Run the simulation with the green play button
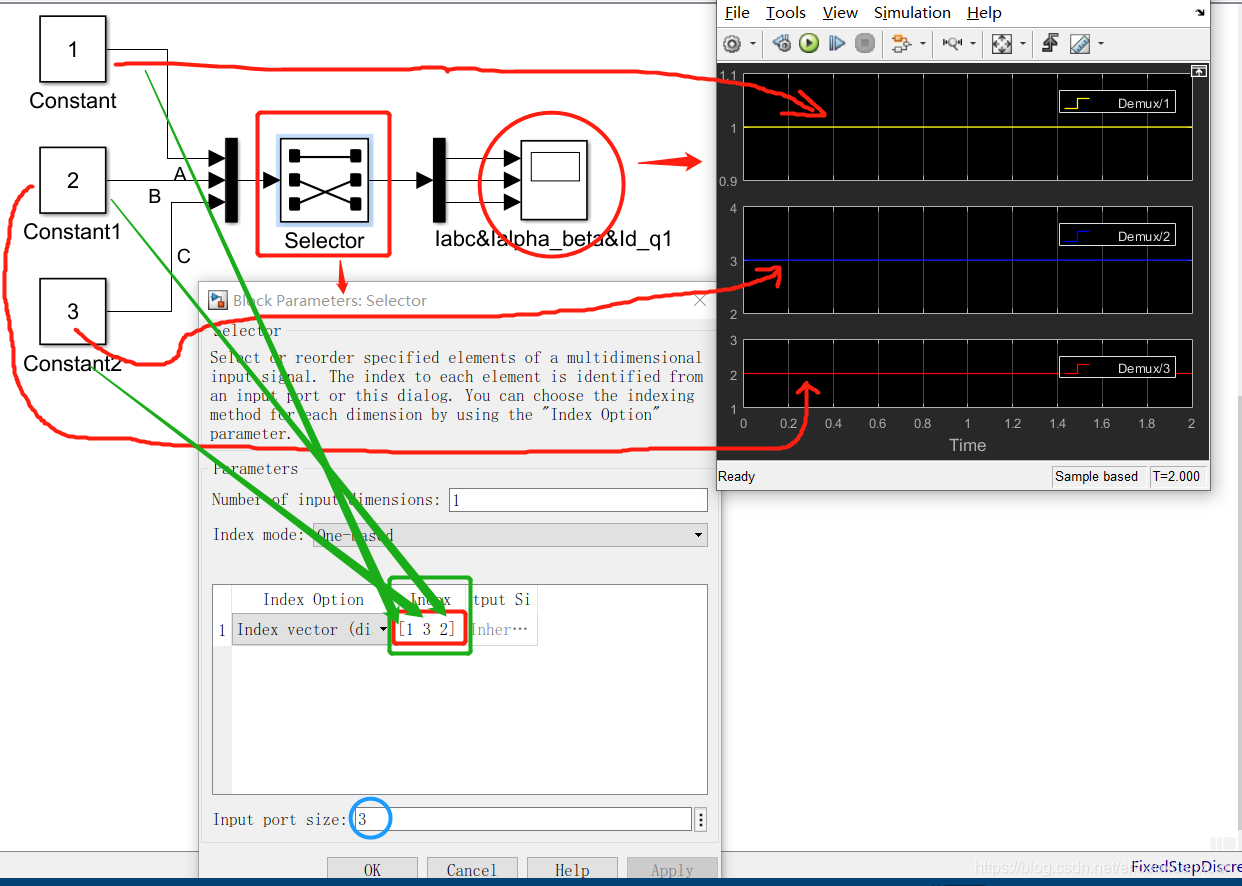 809,44
